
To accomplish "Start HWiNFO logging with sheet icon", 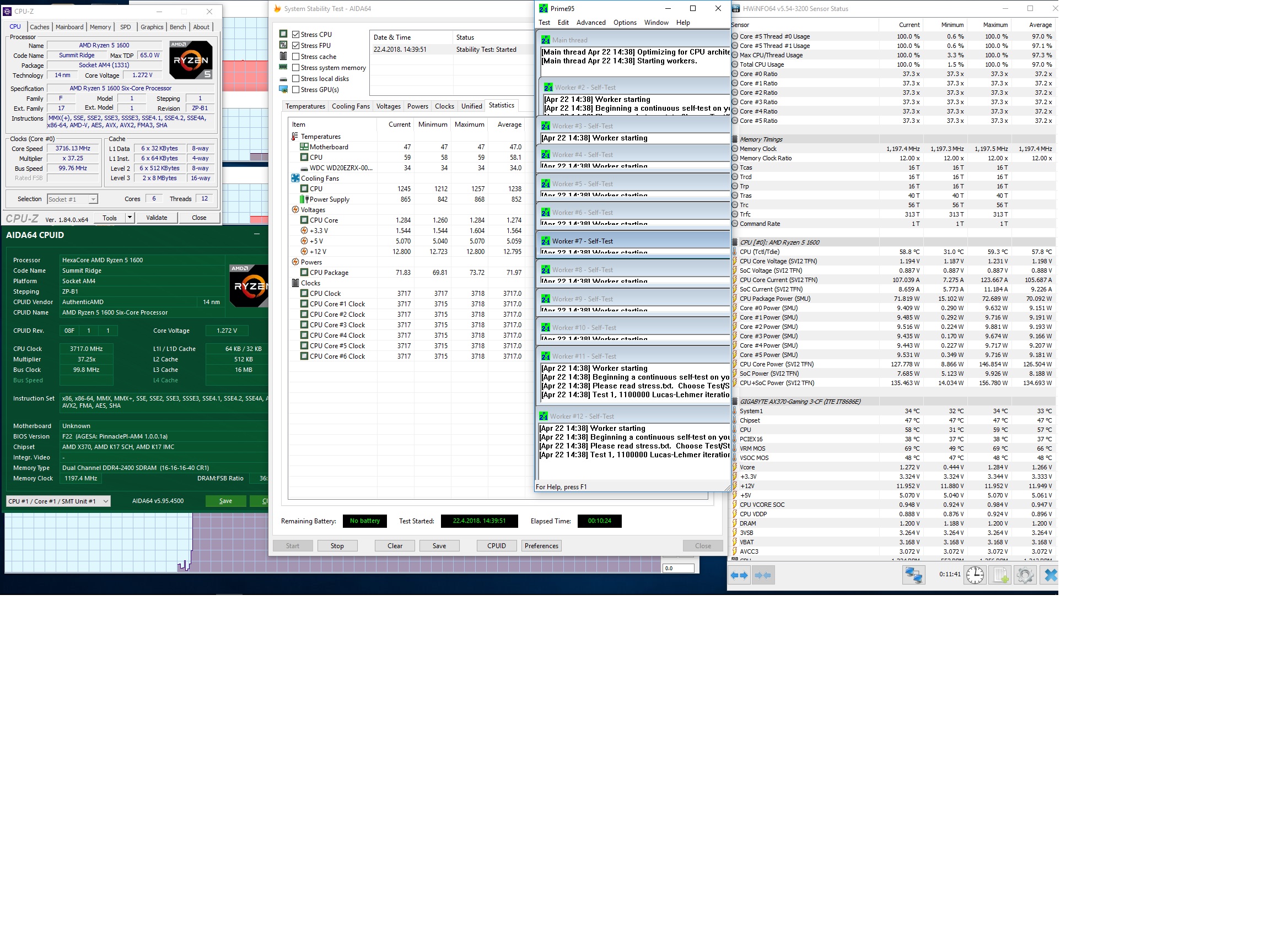I will click(x=1000, y=575).
